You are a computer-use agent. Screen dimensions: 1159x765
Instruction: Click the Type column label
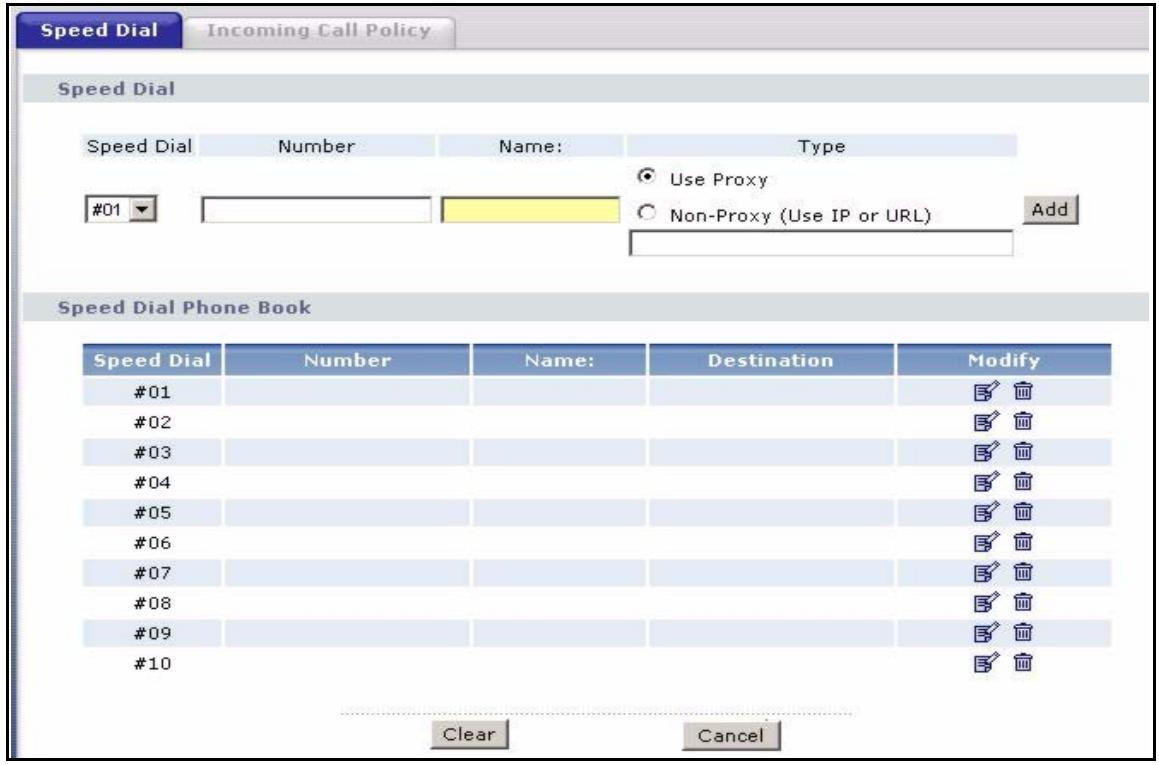tap(820, 146)
